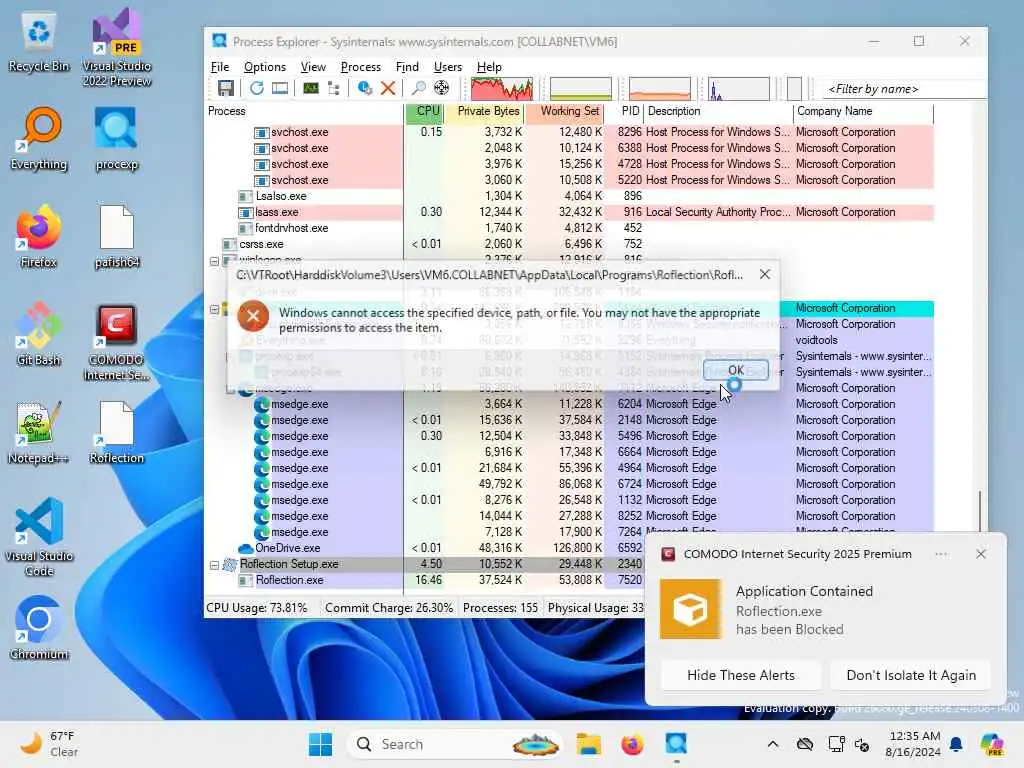Click OK in the error dialog
Viewport: 1024px width, 768px height.
pyautogui.click(x=735, y=370)
